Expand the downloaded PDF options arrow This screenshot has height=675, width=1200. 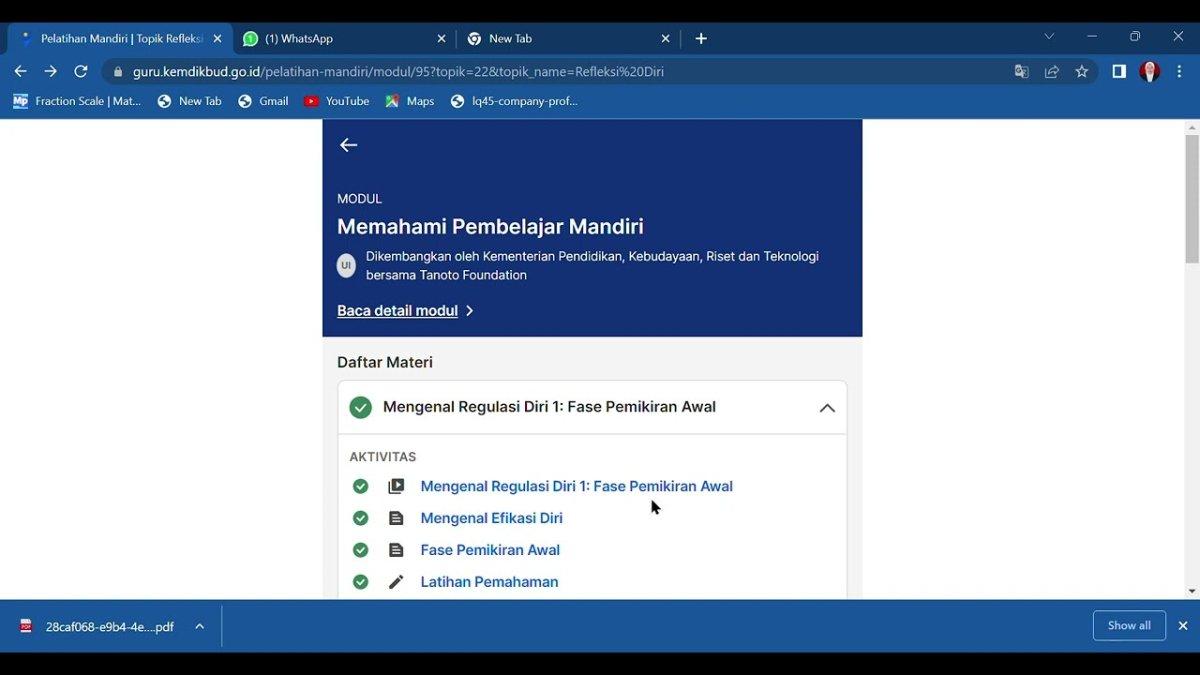tap(200, 626)
